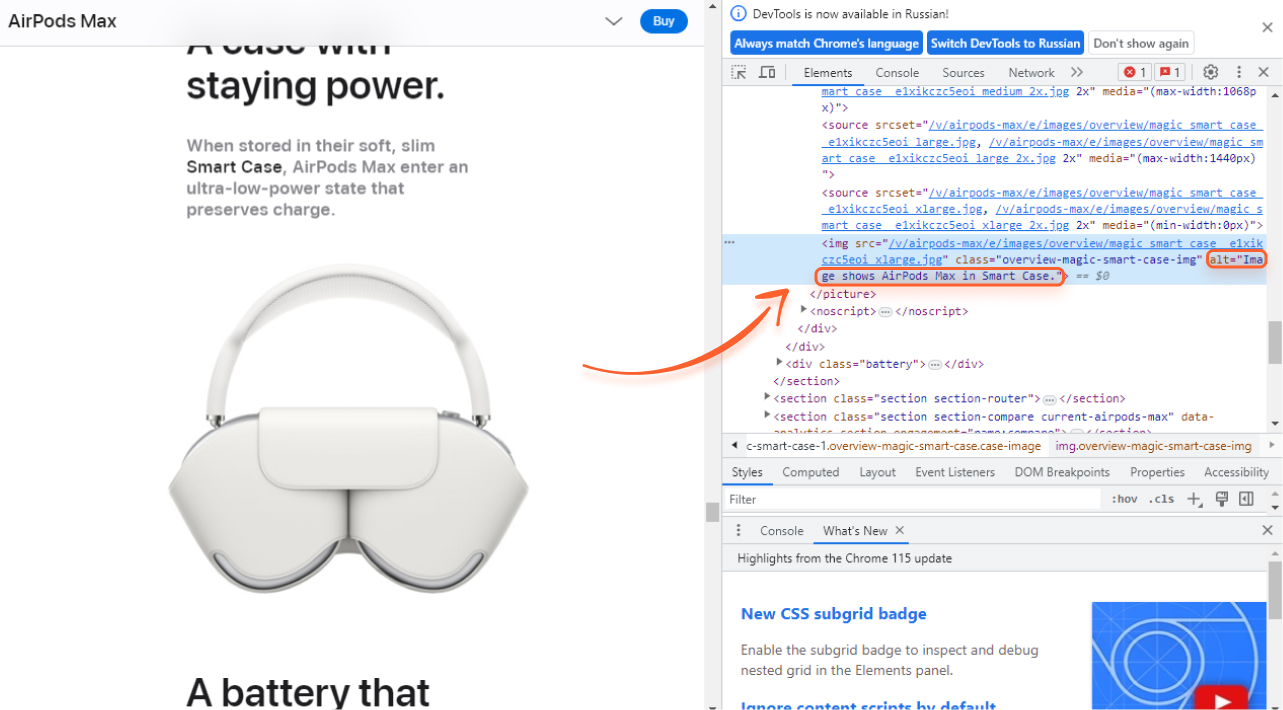Click the info icon in language banner
The width and height of the screenshot is (1283, 710).
pyautogui.click(x=739, y=14)
